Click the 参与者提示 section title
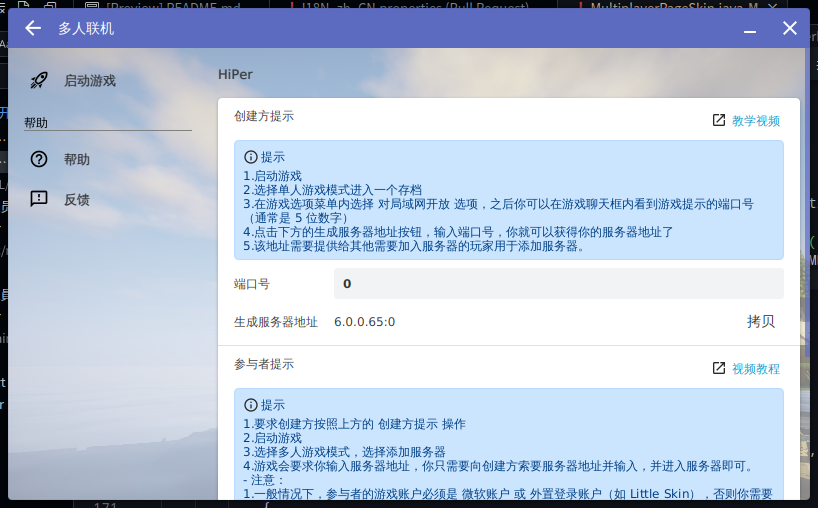This screenshot has height=508, width=818. tap(264, 364)
